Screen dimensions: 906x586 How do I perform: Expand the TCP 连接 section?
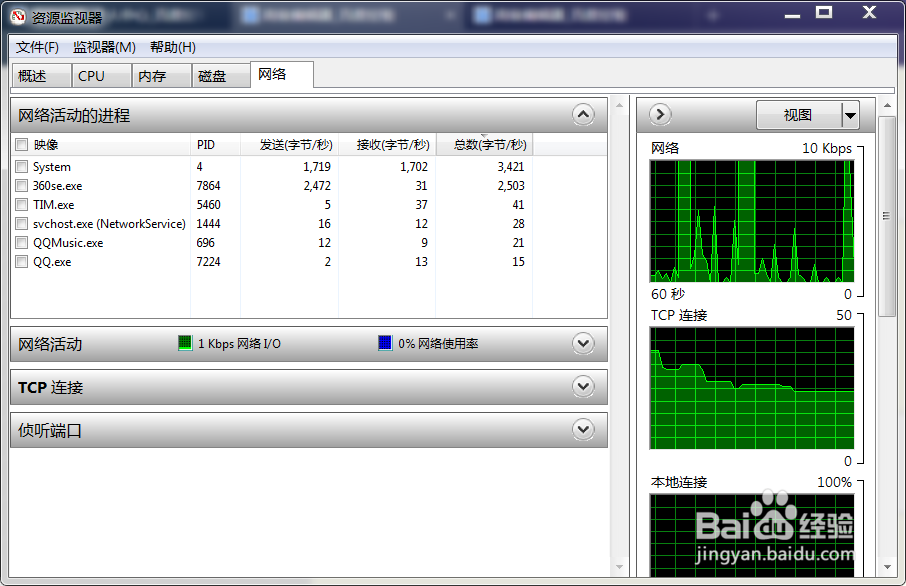[x=583, y=387]
